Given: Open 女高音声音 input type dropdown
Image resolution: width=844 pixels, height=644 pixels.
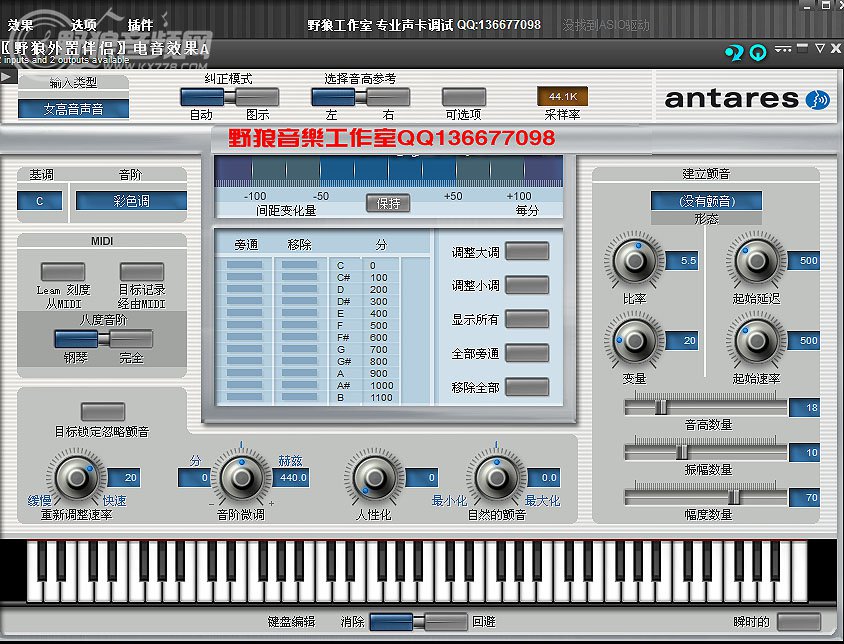Looking at the screenshot, I should tap(73, 109).
